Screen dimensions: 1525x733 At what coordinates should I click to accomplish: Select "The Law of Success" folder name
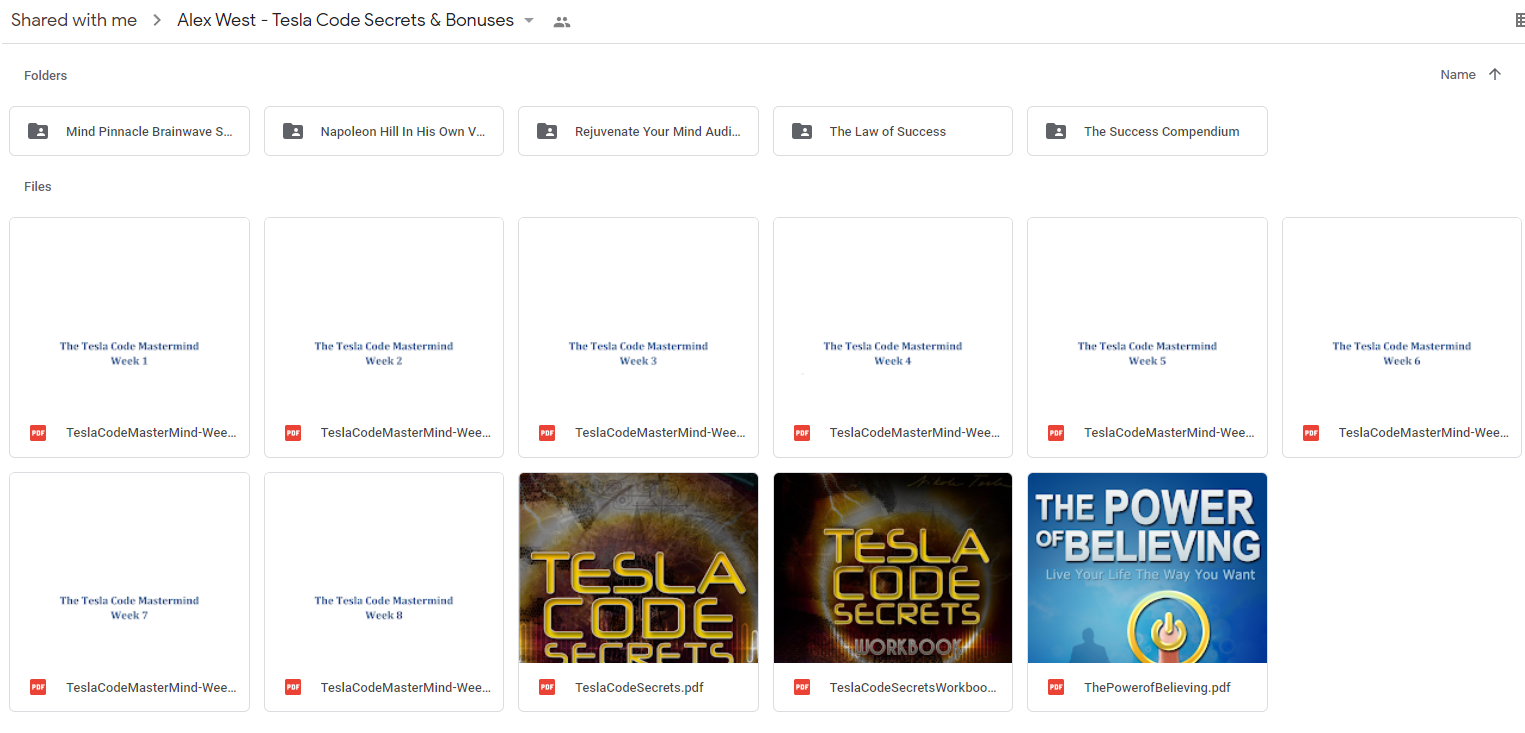pyautogui.click(x=888, y=132)
